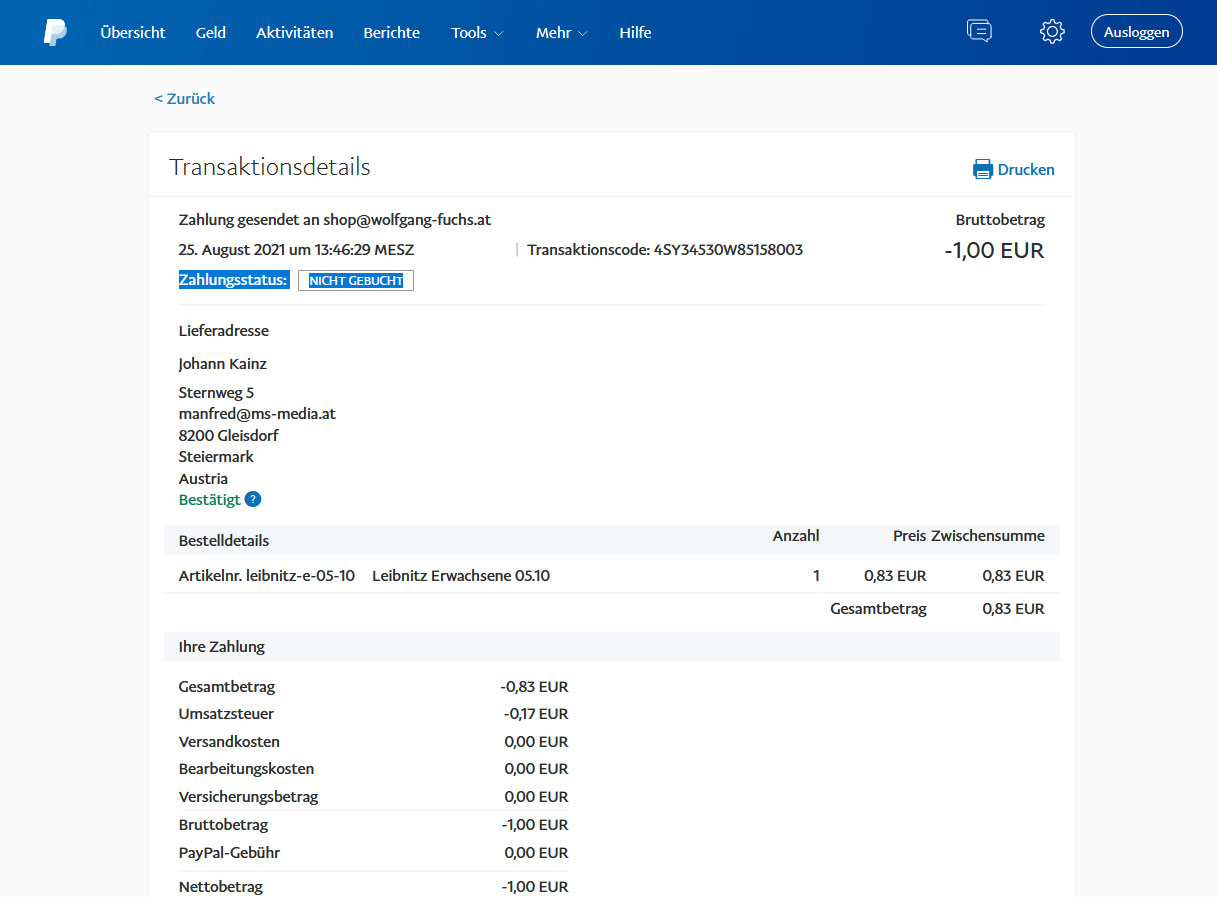Go back via the Zurück link

(x=185, y=98)
